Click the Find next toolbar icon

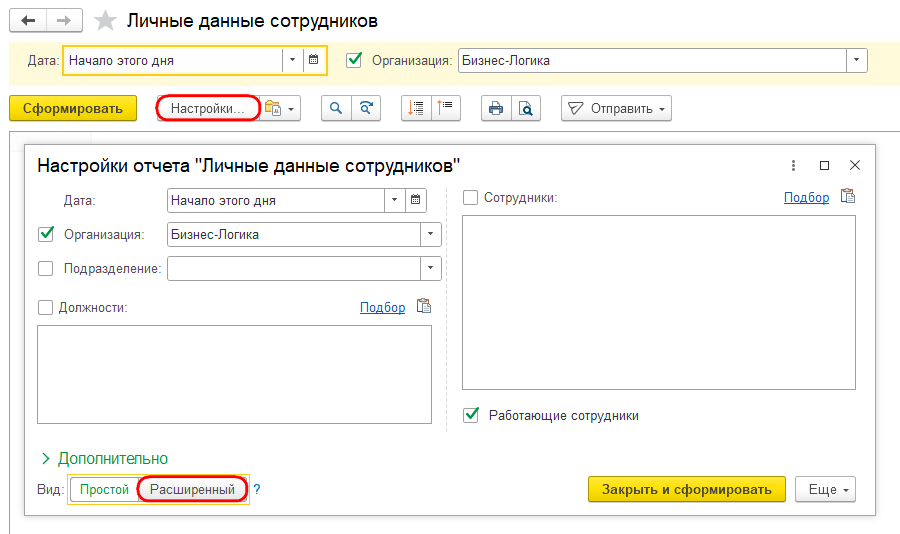point(366,109)
